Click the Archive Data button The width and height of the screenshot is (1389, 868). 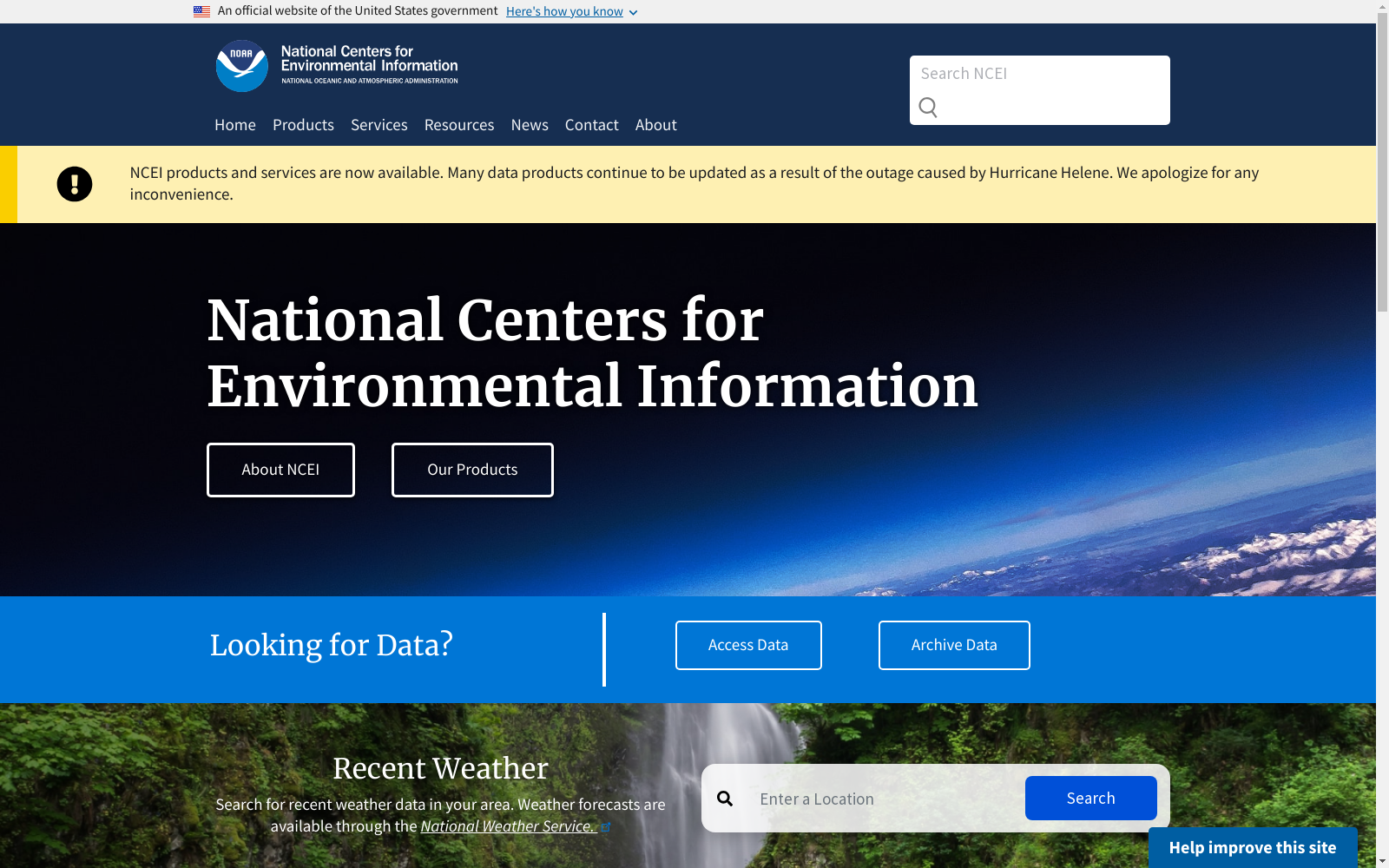pos(954,645)
